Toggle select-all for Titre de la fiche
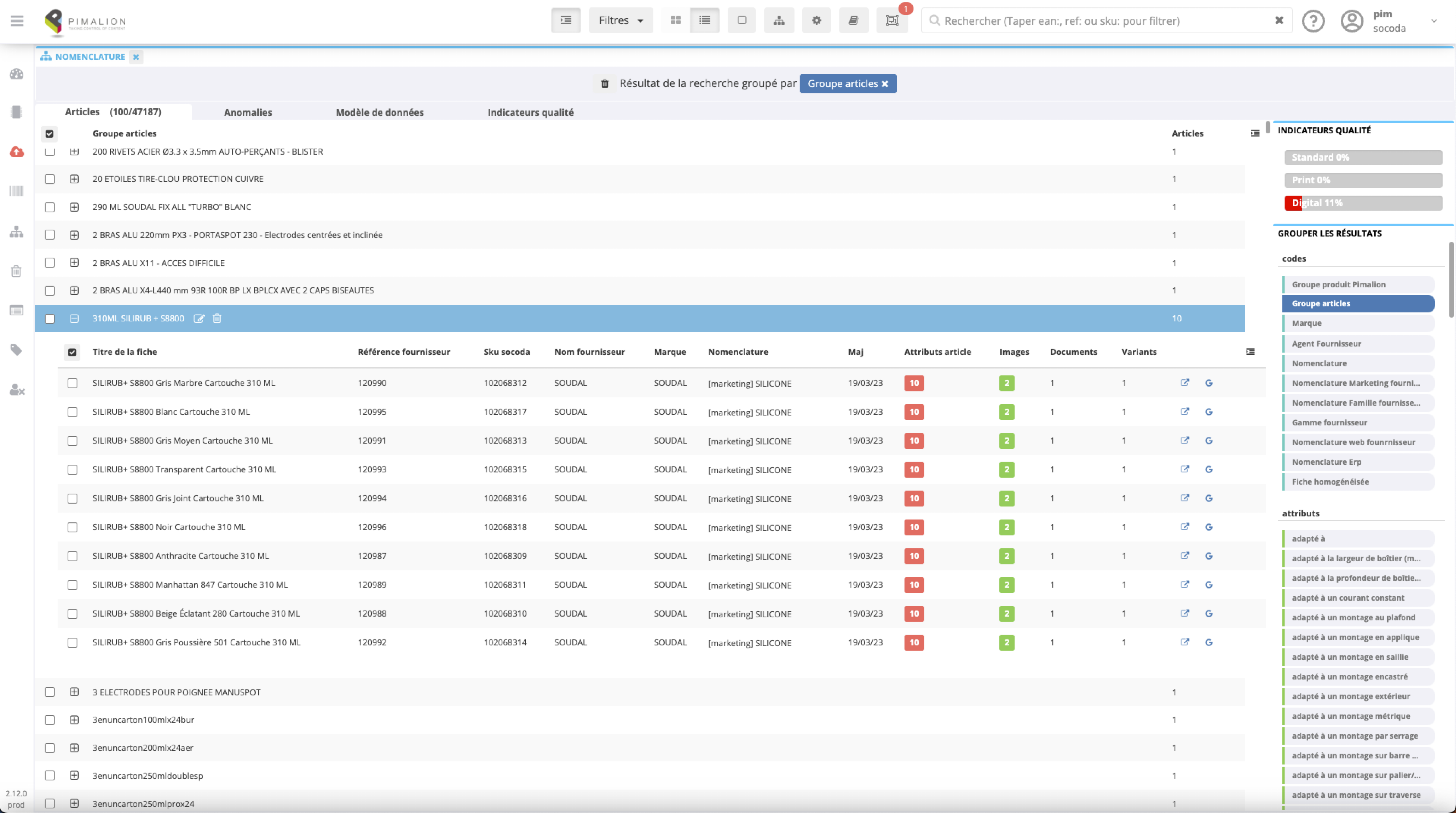Viewport: 1456px width, 813px height. coord(72,353)
